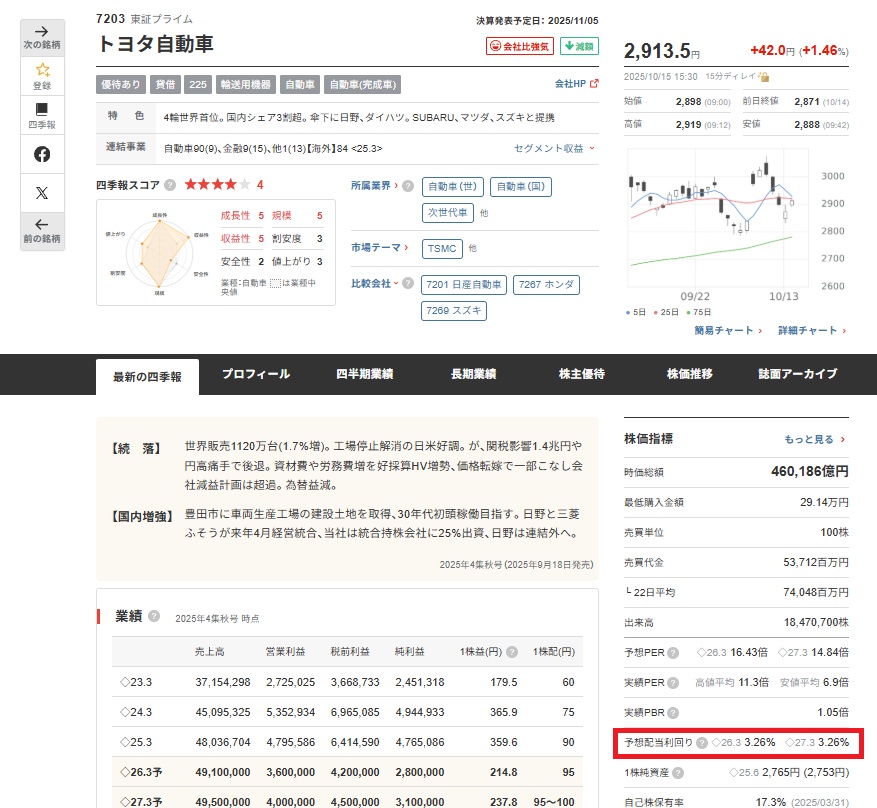The image size is (877, 808).
Task: Click the 詳細チャート link
Action: (x=811, y=331)
